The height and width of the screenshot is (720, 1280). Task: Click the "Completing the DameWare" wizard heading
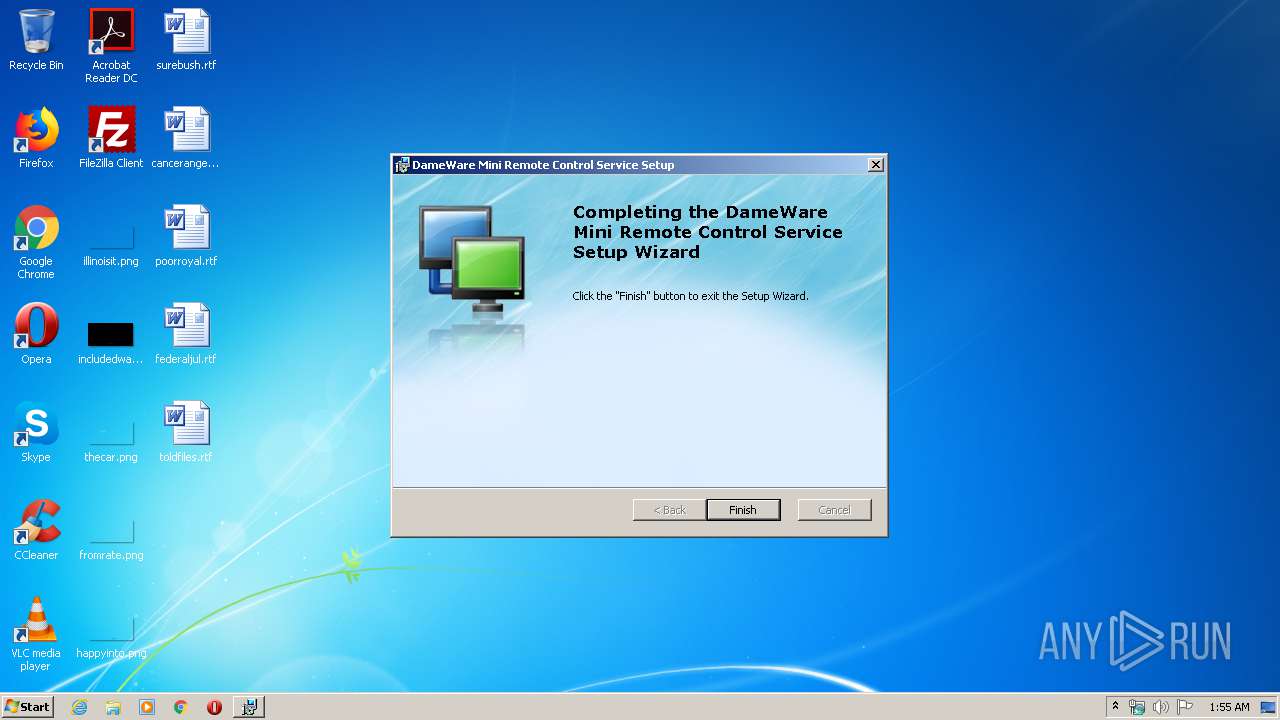[708, 232]
